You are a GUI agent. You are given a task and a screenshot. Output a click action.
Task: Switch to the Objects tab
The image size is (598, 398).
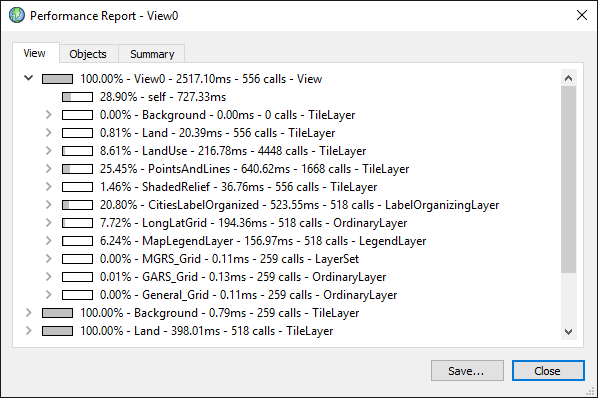(88, 54)
